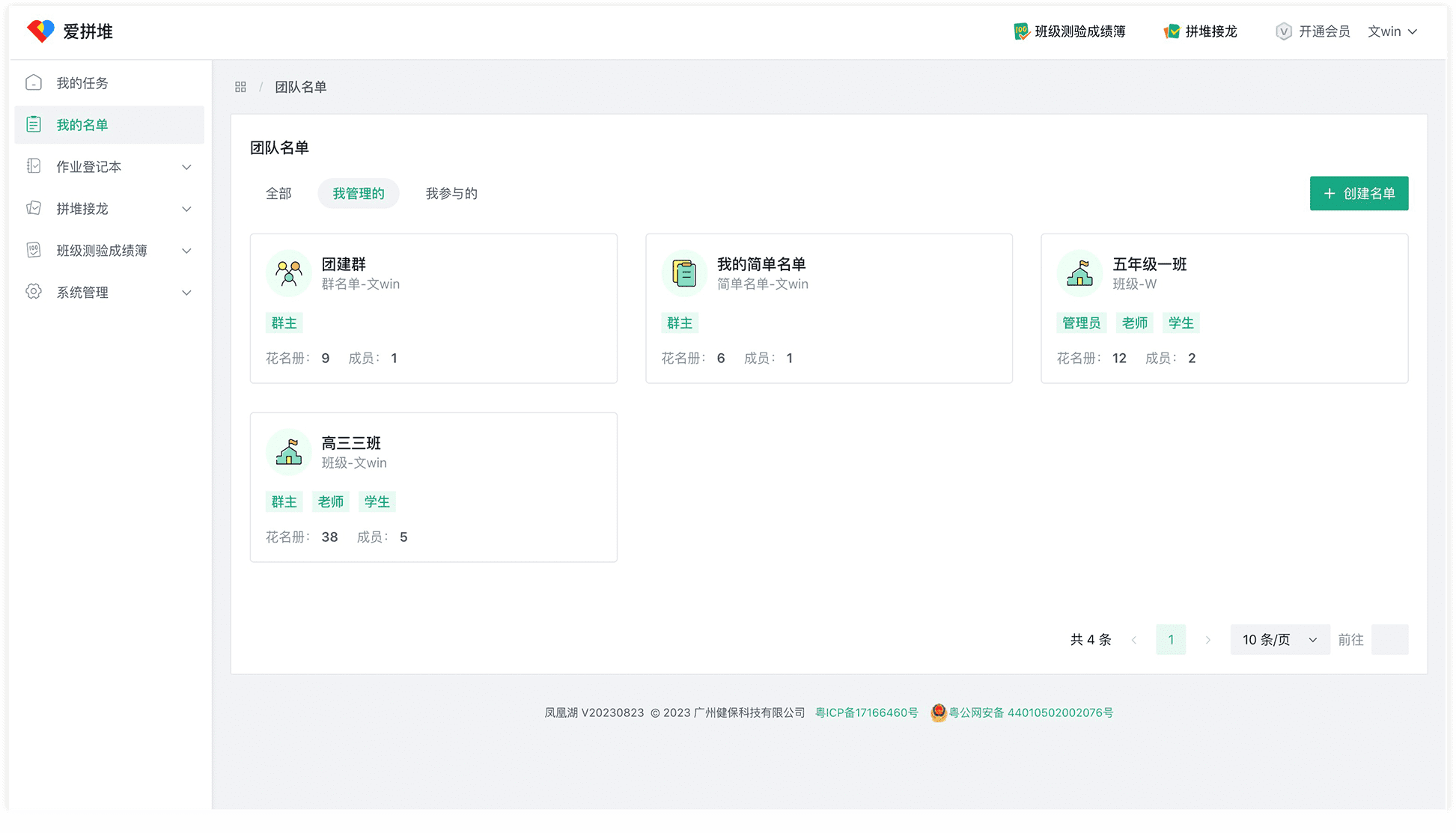1456x833 pixels.
Task: Switch to the 全部 tab
Action: tap(278, 194)
